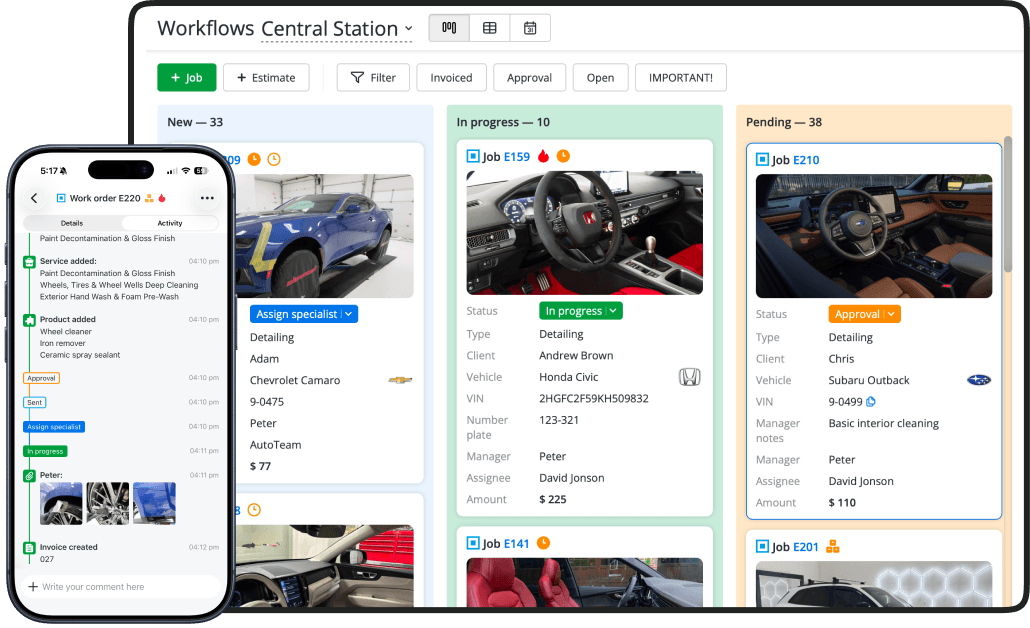The height and width of the screenshot is (628, 1030).
Task: Open the Assign specialist status dropdown
Action: click(x=303, y=314)
